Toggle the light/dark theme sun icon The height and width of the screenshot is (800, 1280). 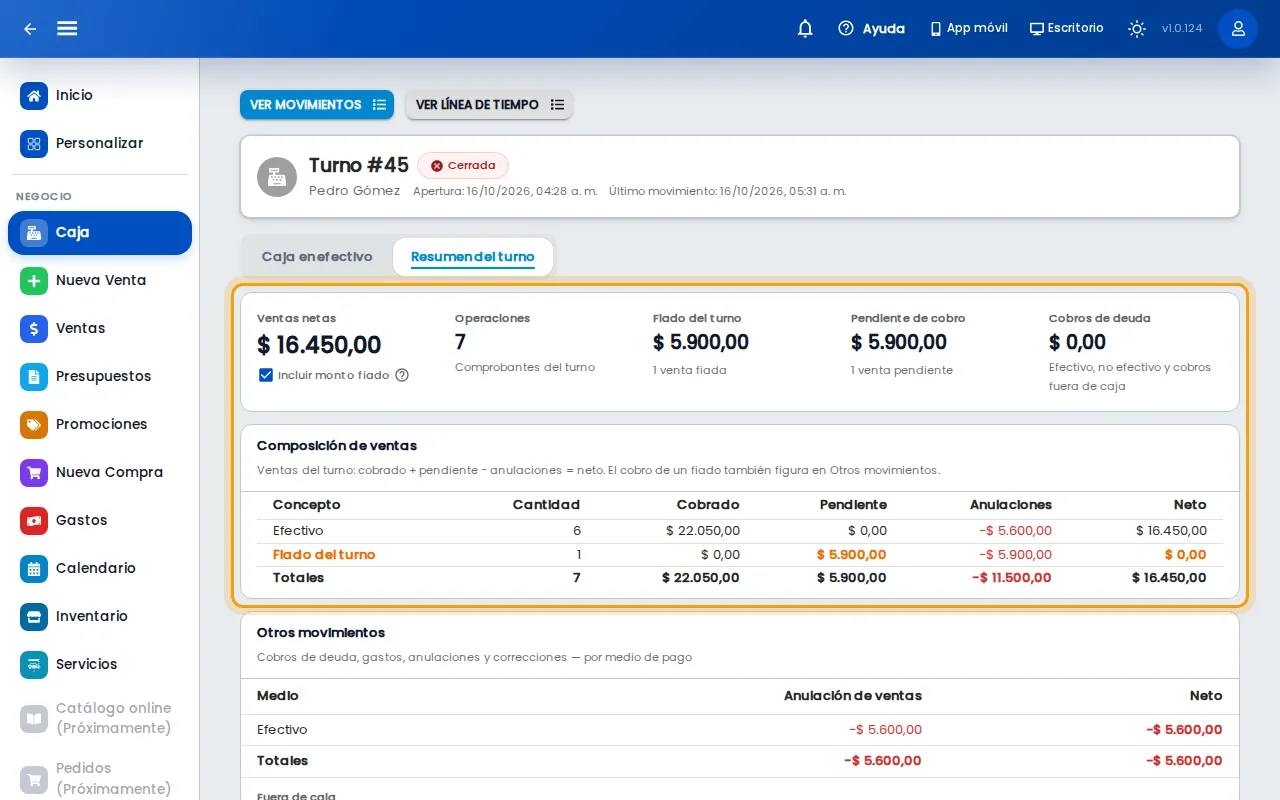(x=1137, y=28)
